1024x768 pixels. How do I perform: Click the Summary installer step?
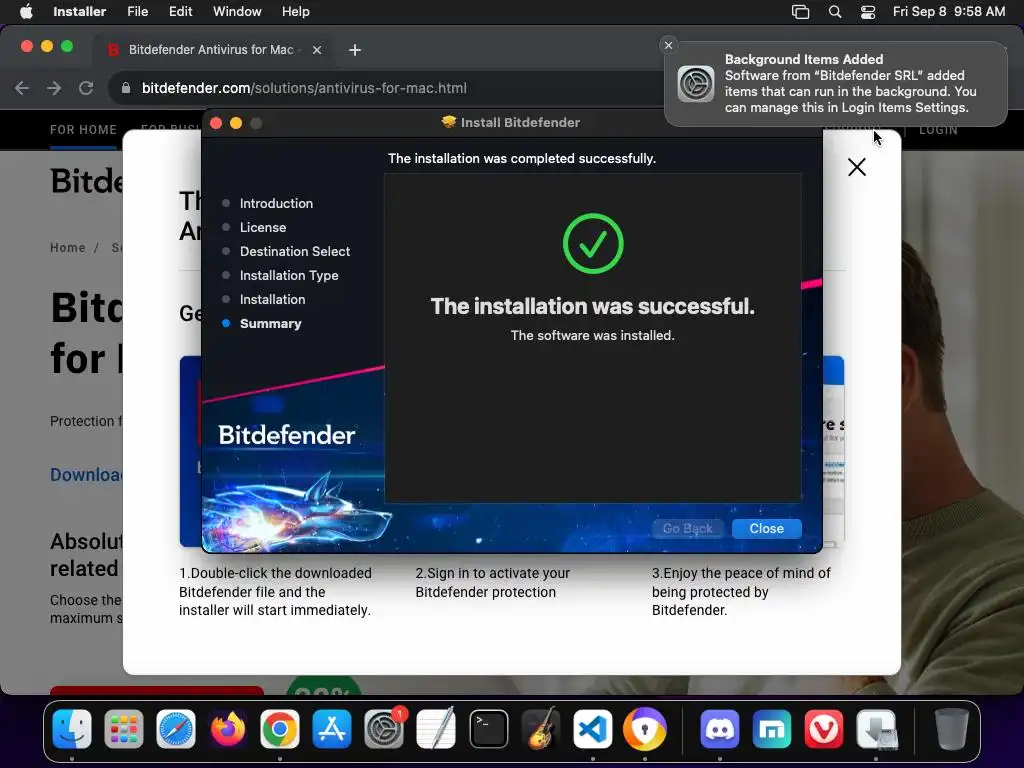click(x=270, y=323)
